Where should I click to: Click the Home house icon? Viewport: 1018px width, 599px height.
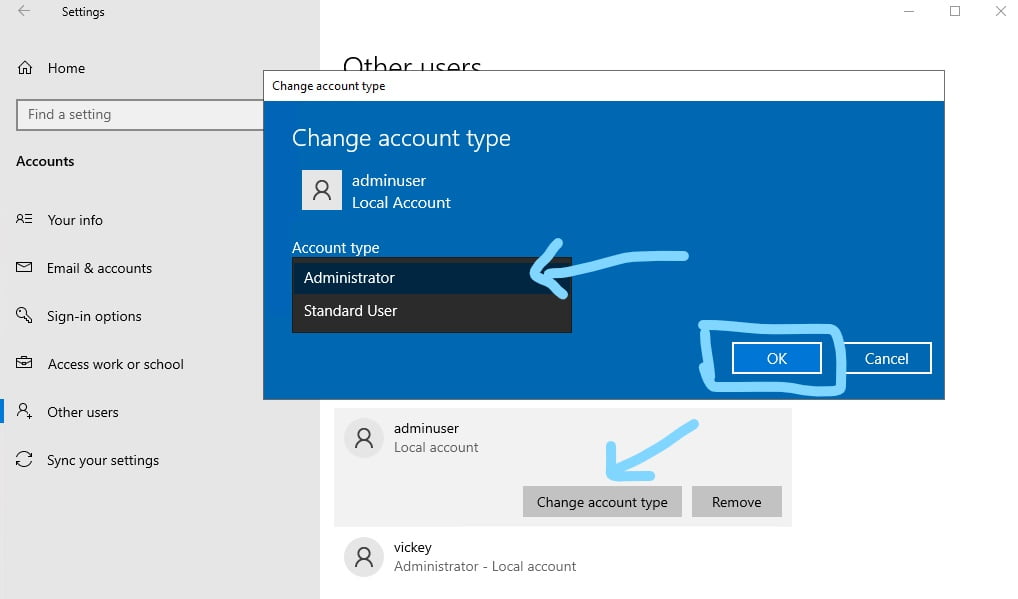25,67
